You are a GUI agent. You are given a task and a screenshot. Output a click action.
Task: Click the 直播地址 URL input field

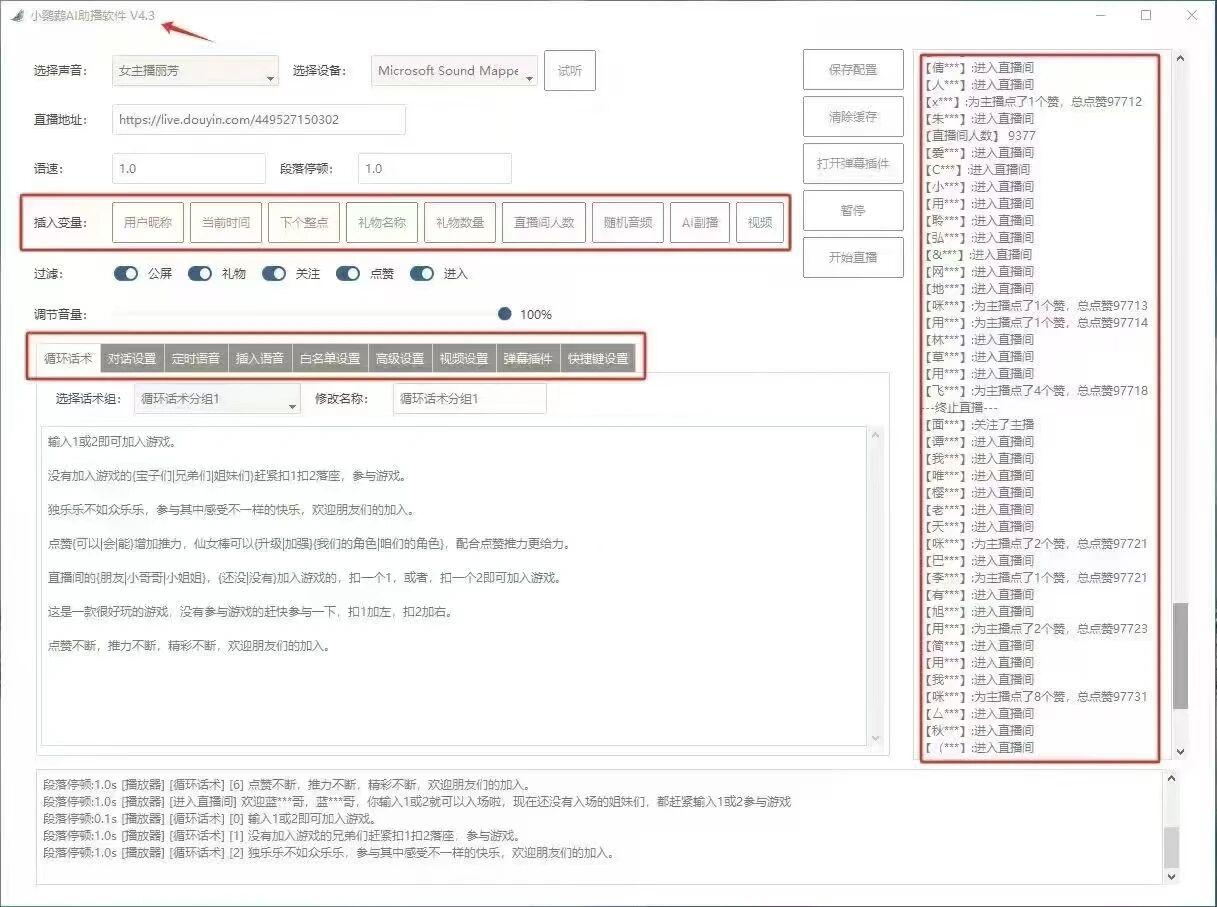click(x=258, y=120)
